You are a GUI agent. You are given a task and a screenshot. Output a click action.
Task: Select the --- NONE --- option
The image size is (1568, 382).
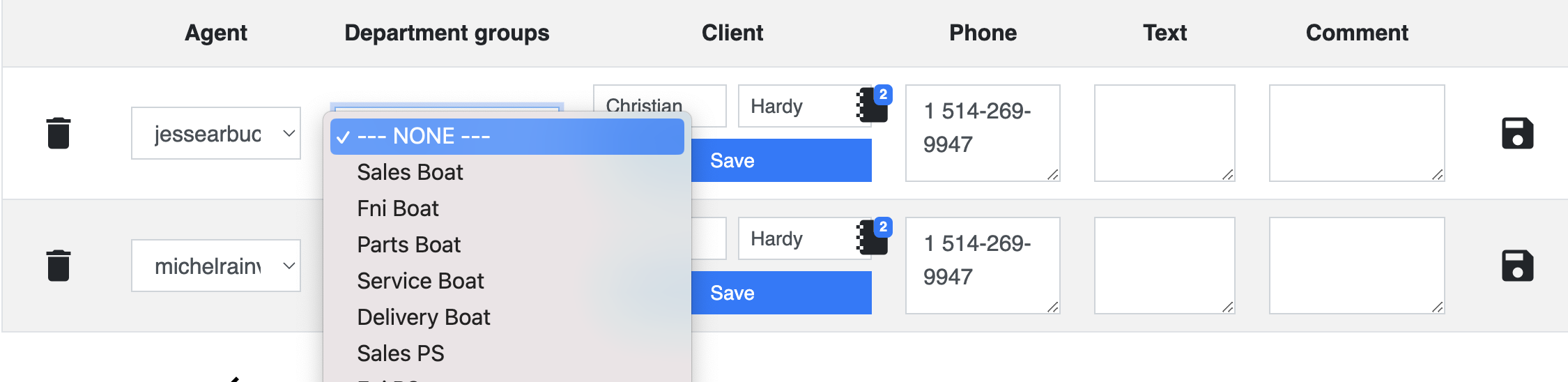(x=507, y=136)
